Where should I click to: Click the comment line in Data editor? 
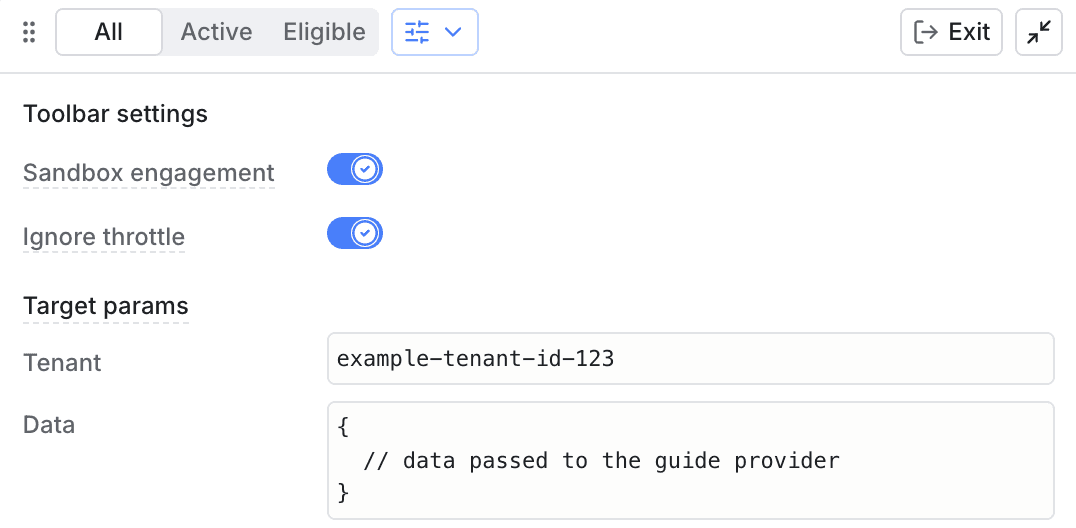(x=601, y=461)
